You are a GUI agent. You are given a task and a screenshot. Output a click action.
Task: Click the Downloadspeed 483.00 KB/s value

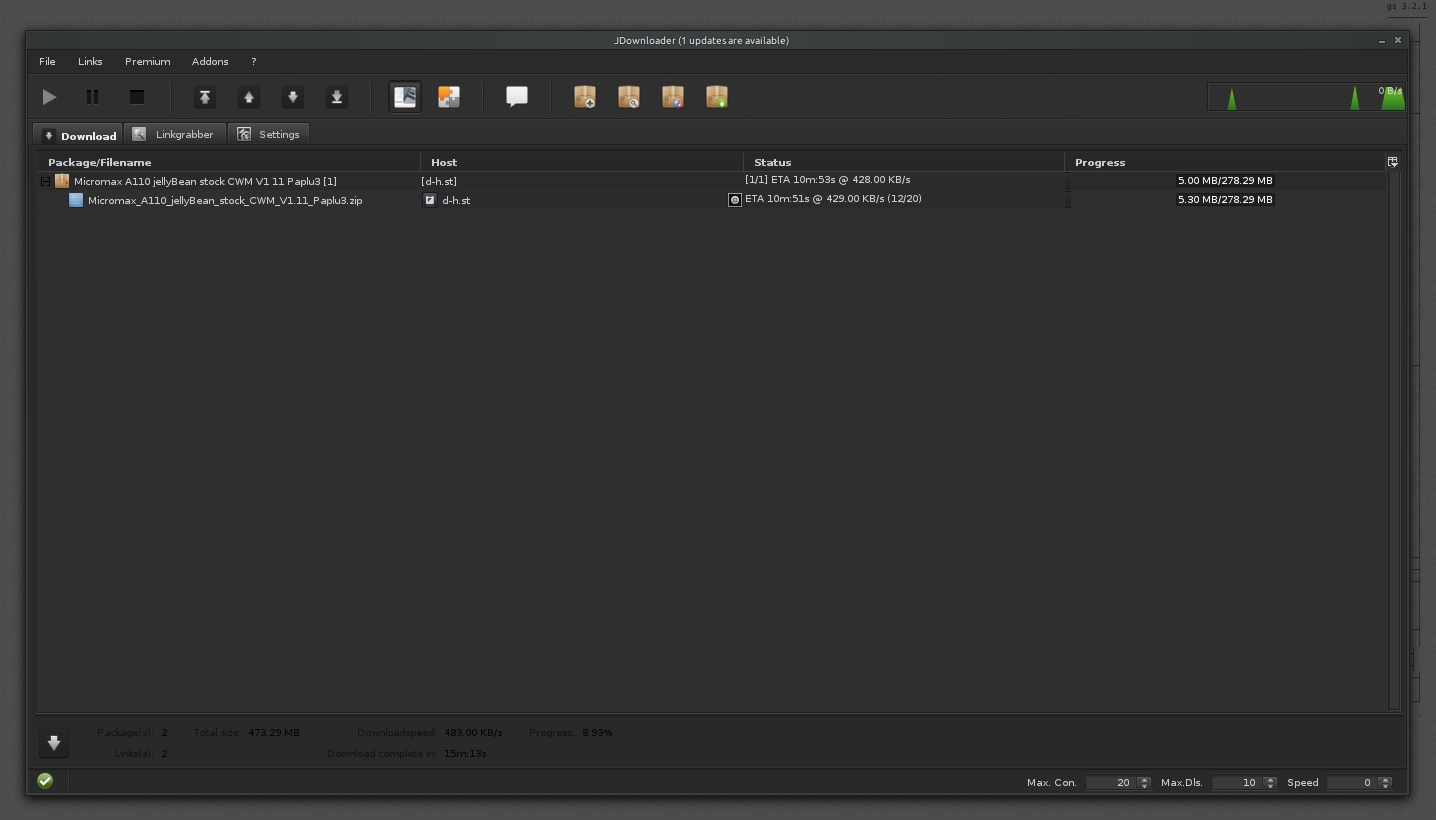[473, 732]
